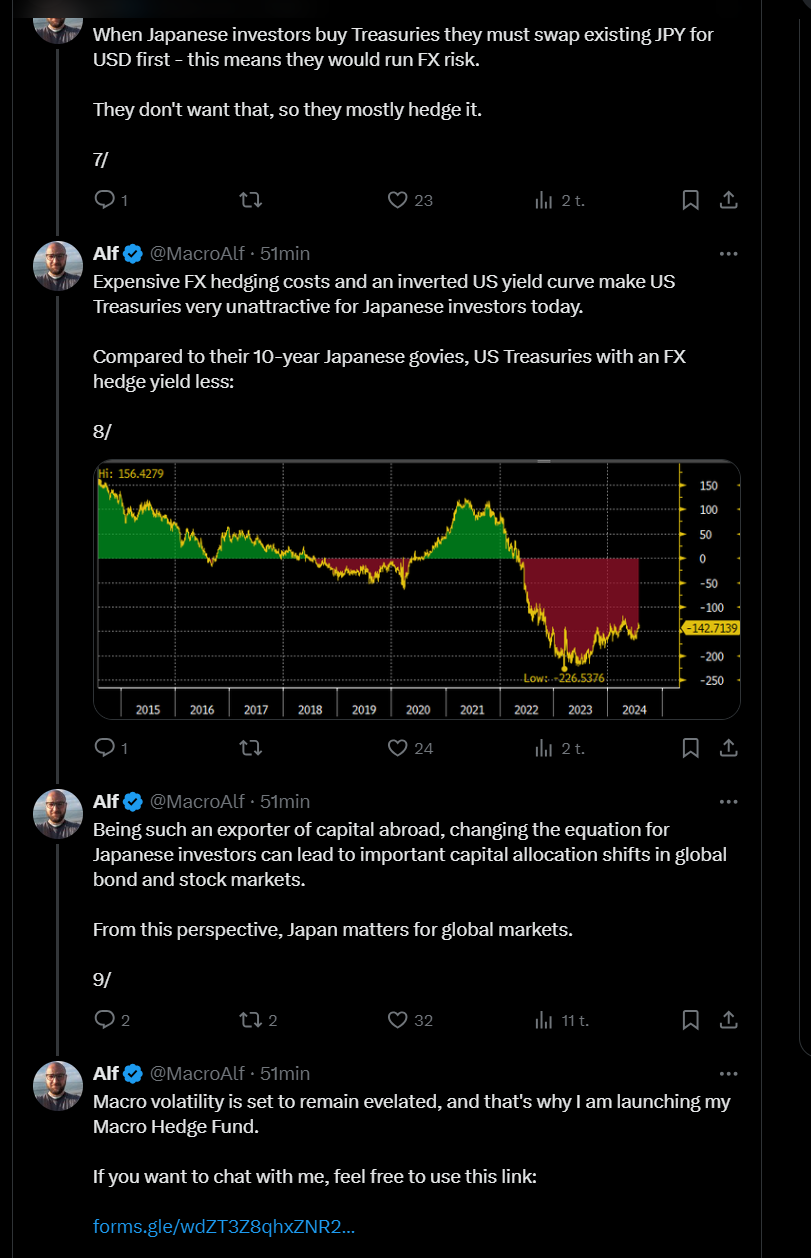Like the 9/ tweet with 32 likes
This screenshot has height=1258, width=811.
(x=398, y=1020)
